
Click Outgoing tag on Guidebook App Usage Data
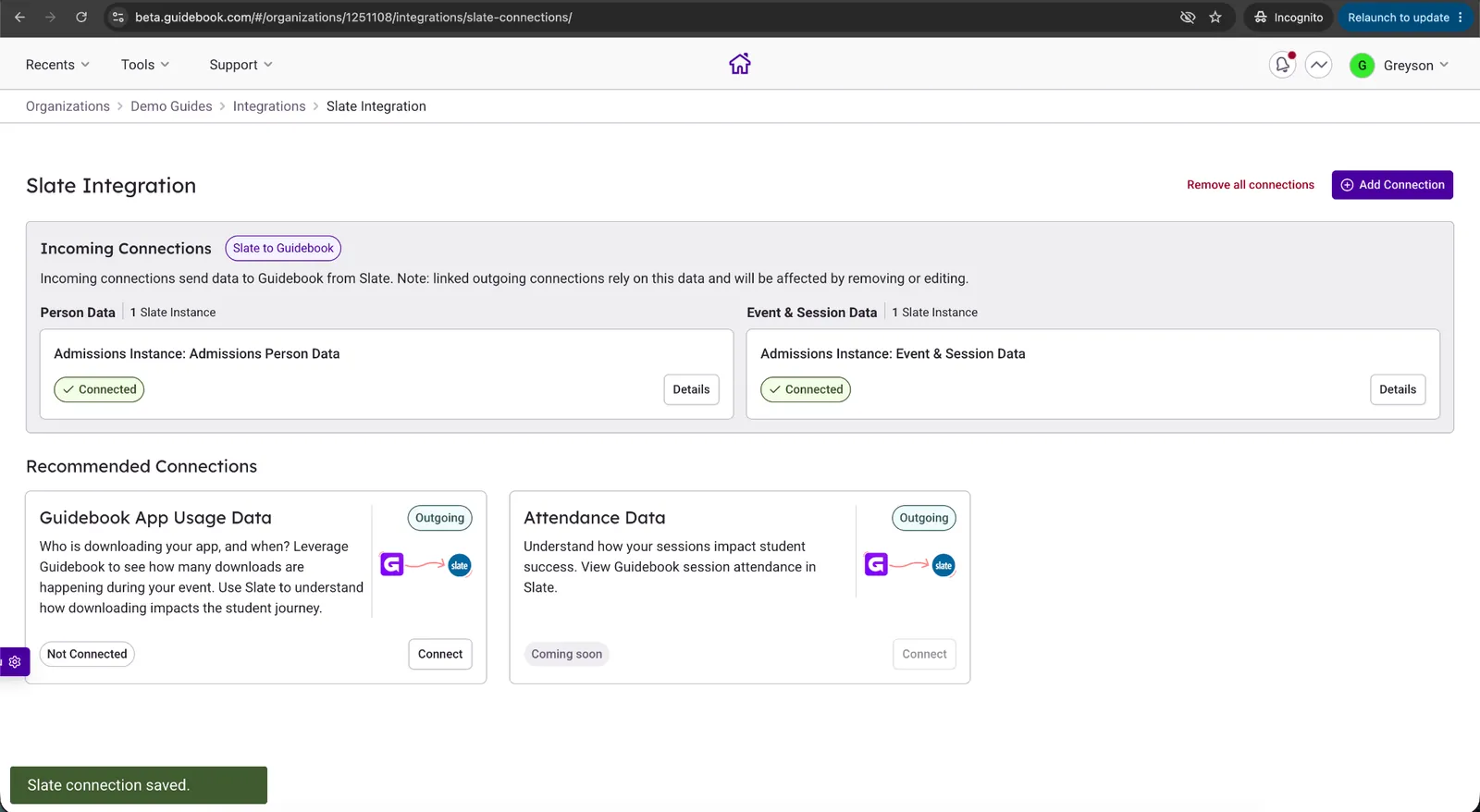(440, 518)
